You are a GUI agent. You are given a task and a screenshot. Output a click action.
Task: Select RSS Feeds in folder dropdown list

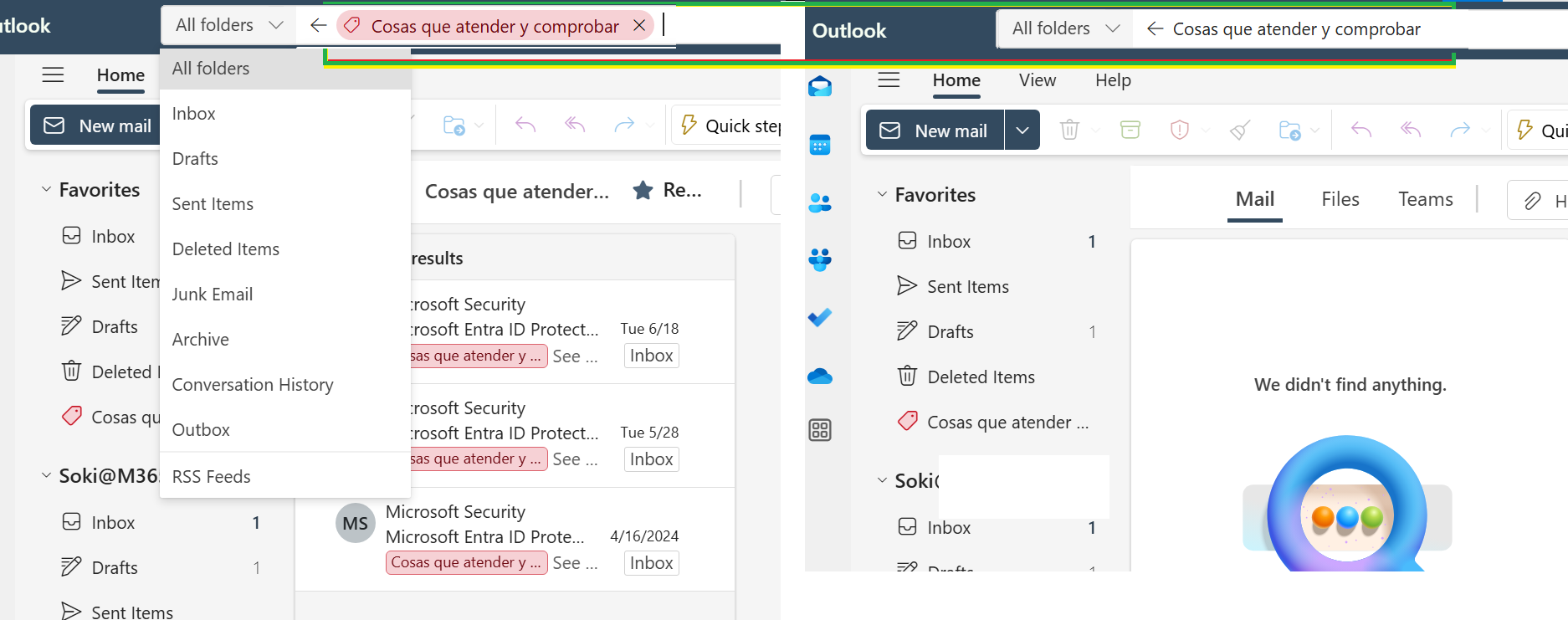point(284,476)
